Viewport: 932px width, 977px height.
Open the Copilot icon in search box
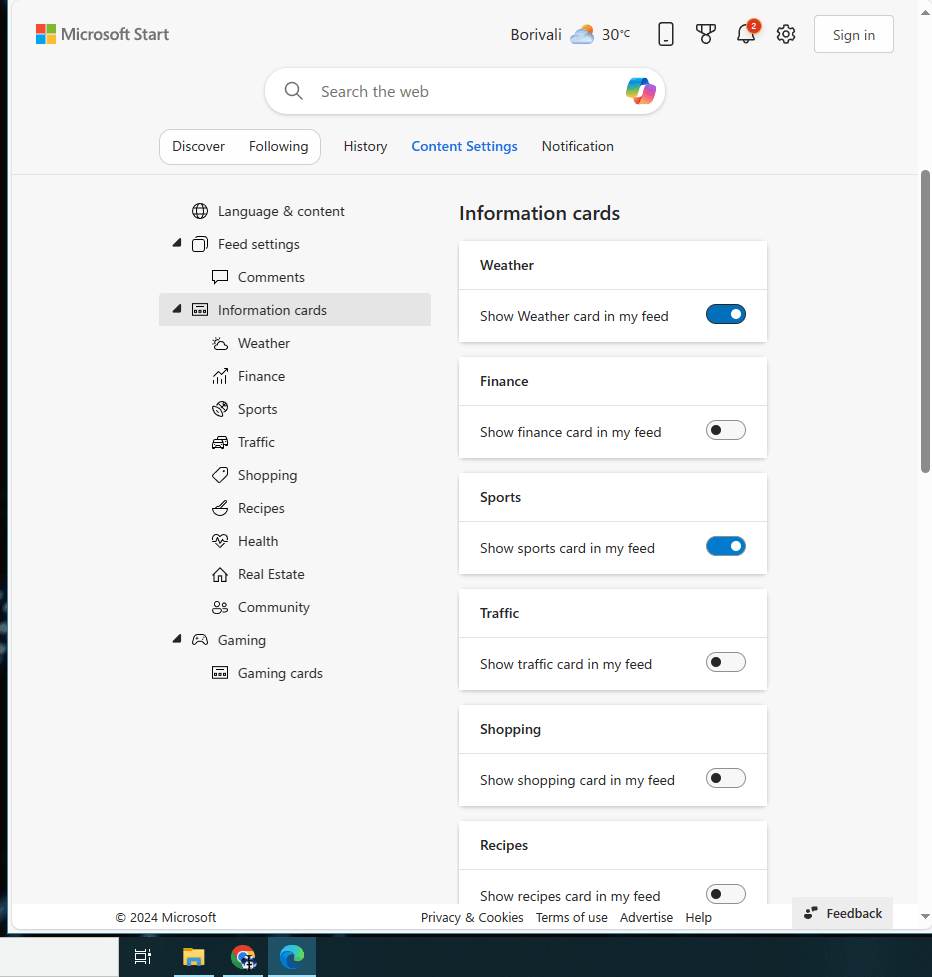point(640,91)
